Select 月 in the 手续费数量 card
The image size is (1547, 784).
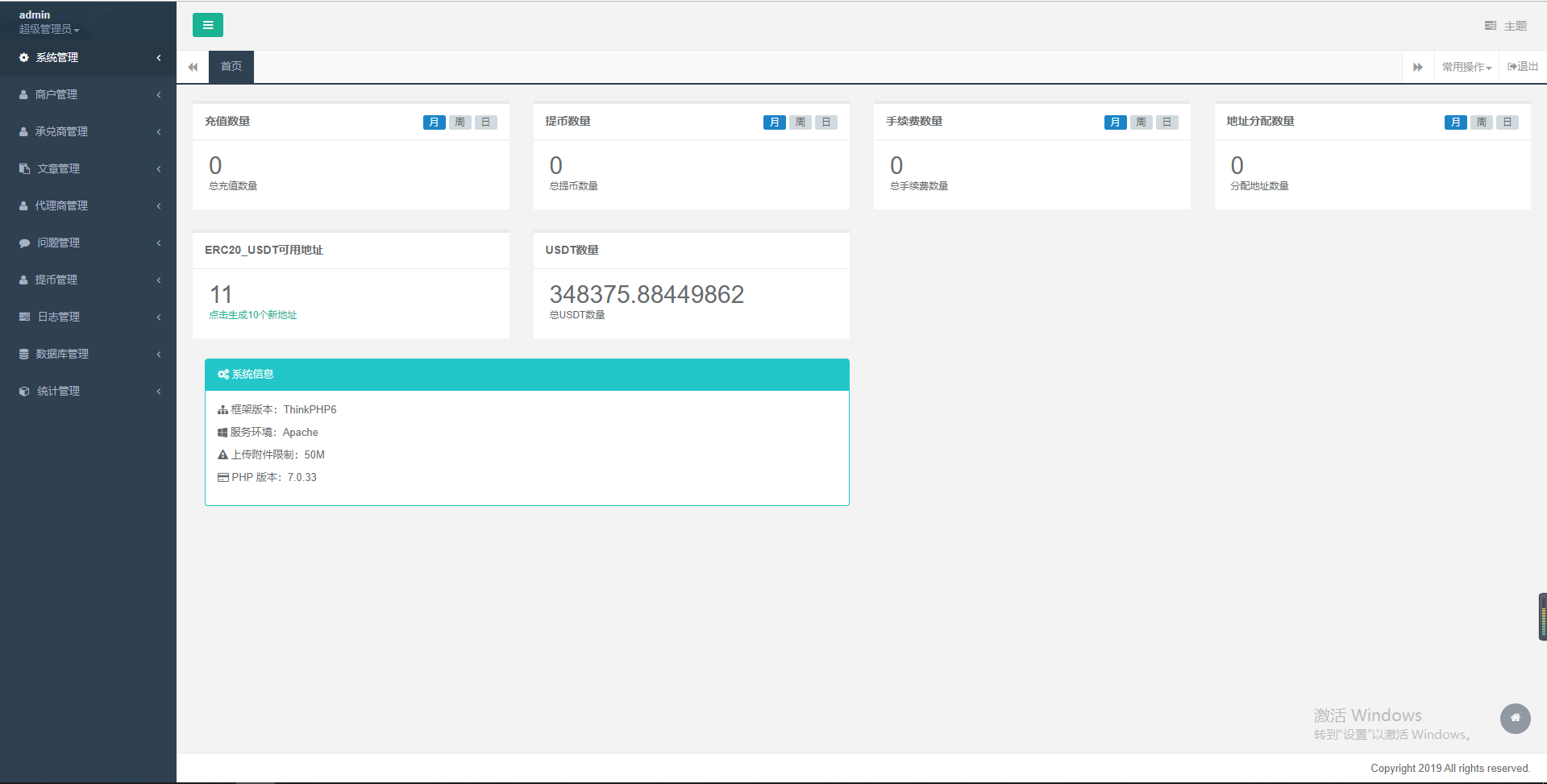point(1115,122)
